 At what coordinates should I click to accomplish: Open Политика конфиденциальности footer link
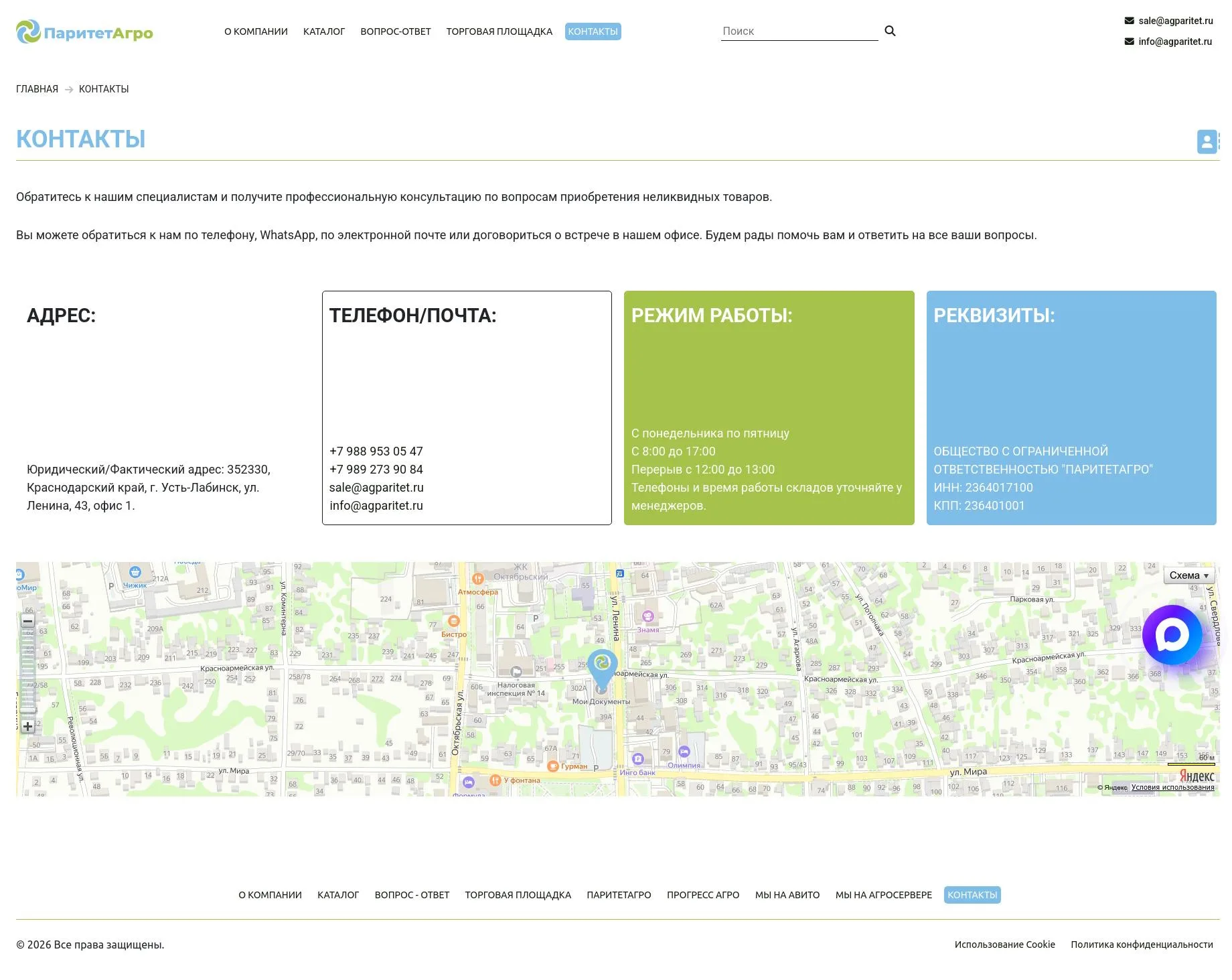(x=1142, y=944)
